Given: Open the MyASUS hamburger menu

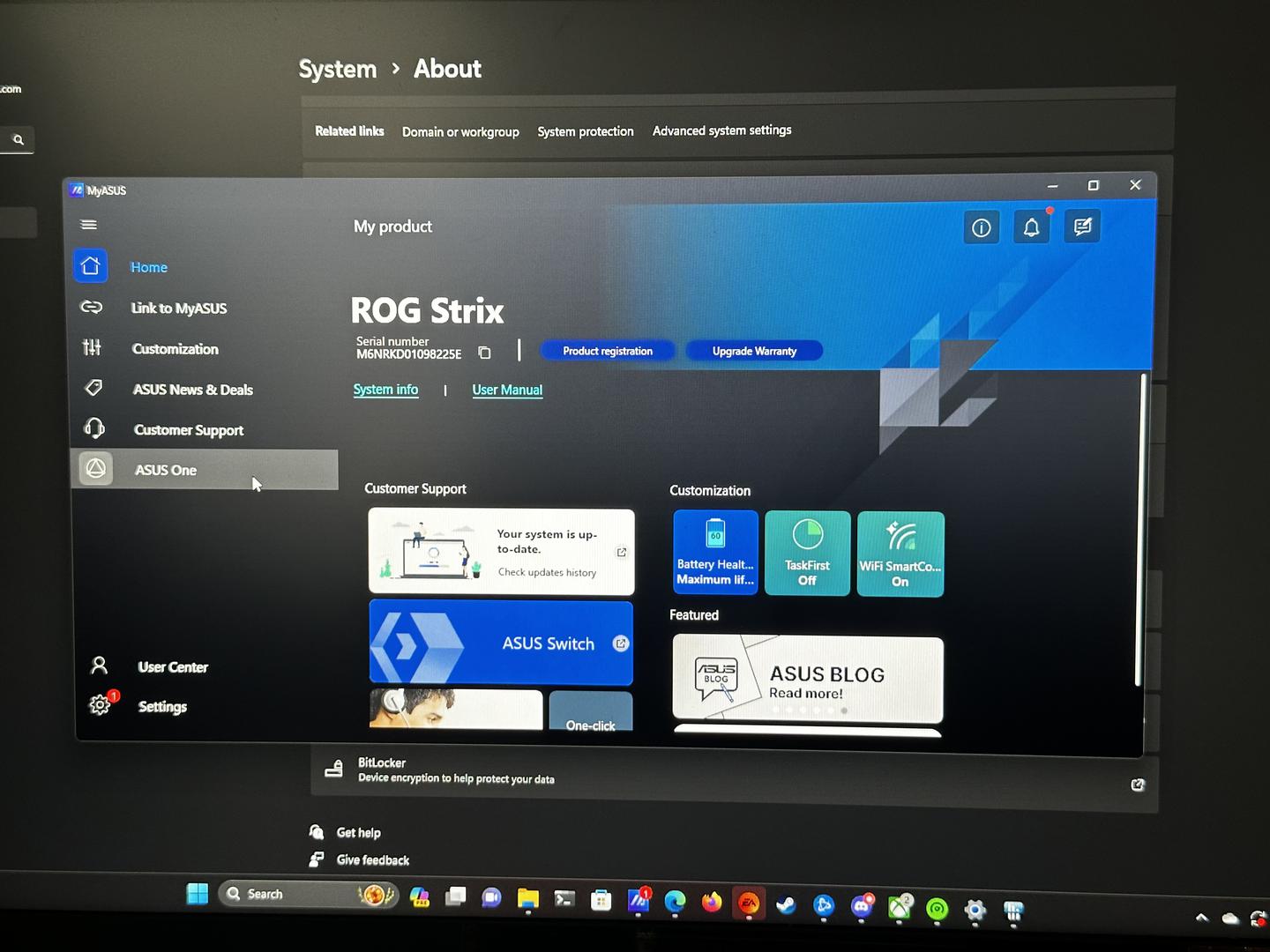Looking at the screenshot, I should tap(89, 224).
